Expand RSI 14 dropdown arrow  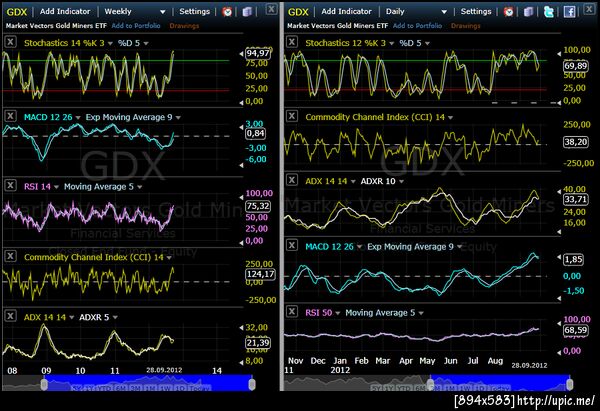tap(56, 187)
